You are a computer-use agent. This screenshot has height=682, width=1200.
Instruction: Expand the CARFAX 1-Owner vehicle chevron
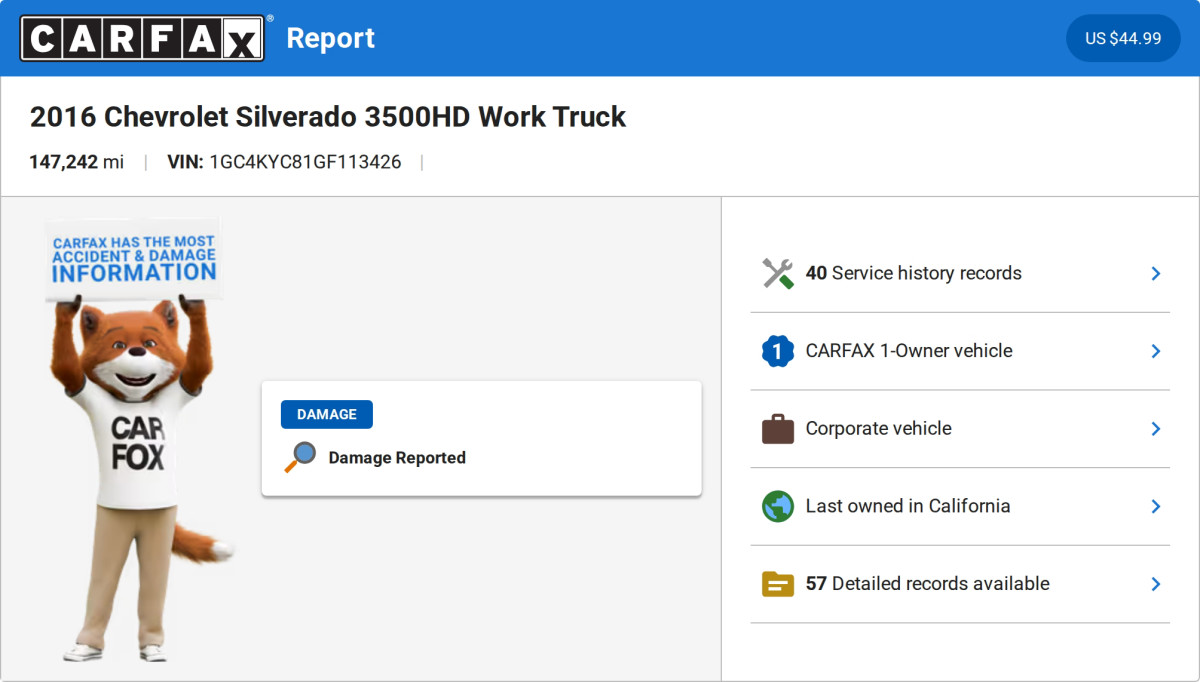coord(1155,351)
